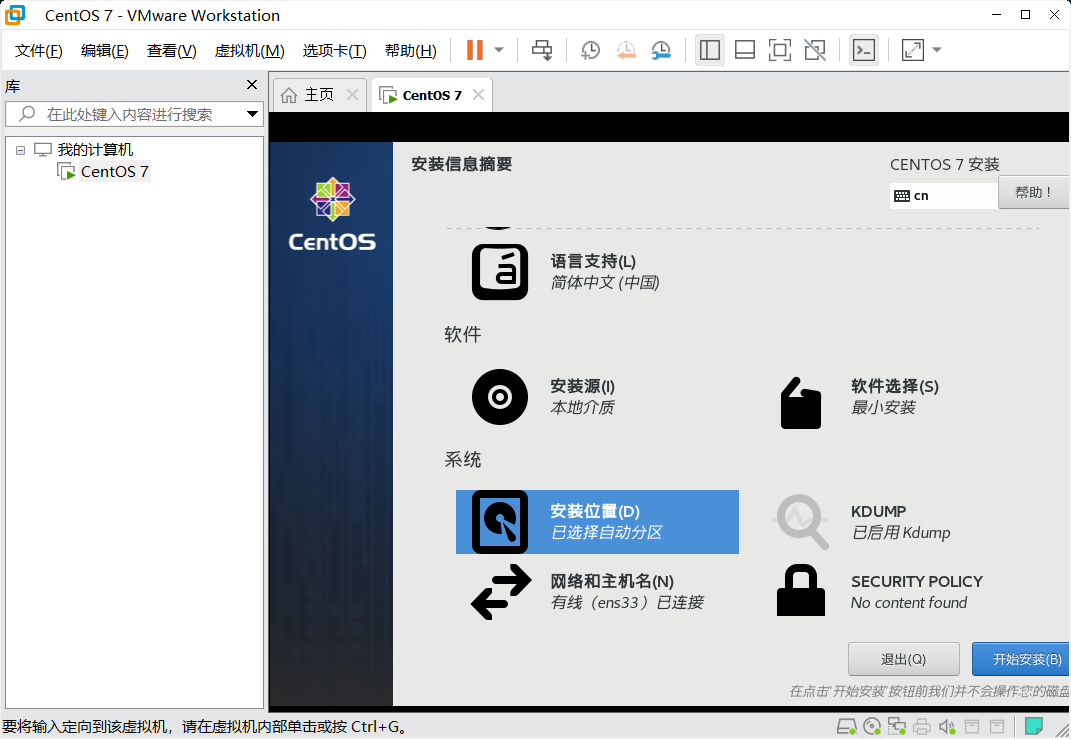Select CentOS 7 in the library tree
This screenshot has height=739, width=1071.
[115, 171]
